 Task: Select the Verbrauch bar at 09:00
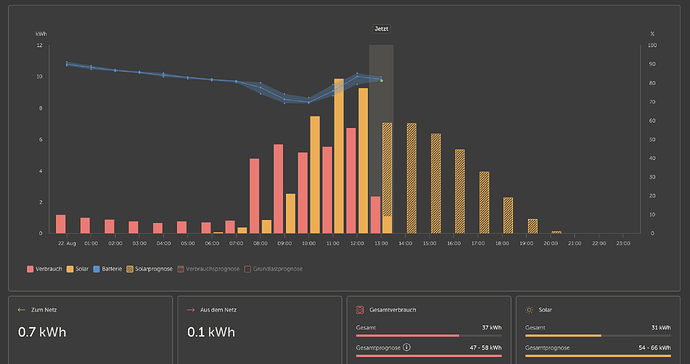279,189
